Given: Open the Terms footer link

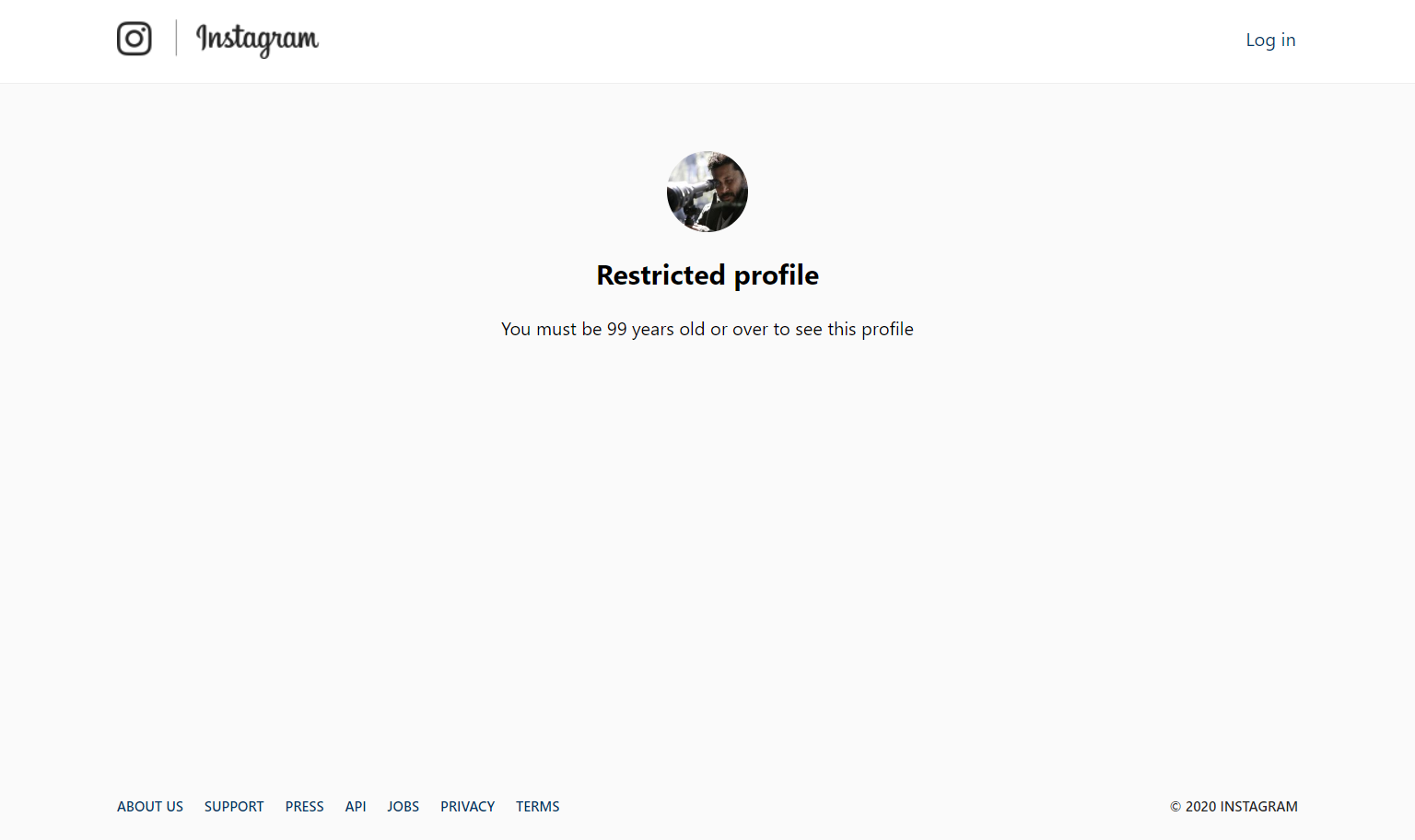Looking at the screenshot, I should click(538, 807).
